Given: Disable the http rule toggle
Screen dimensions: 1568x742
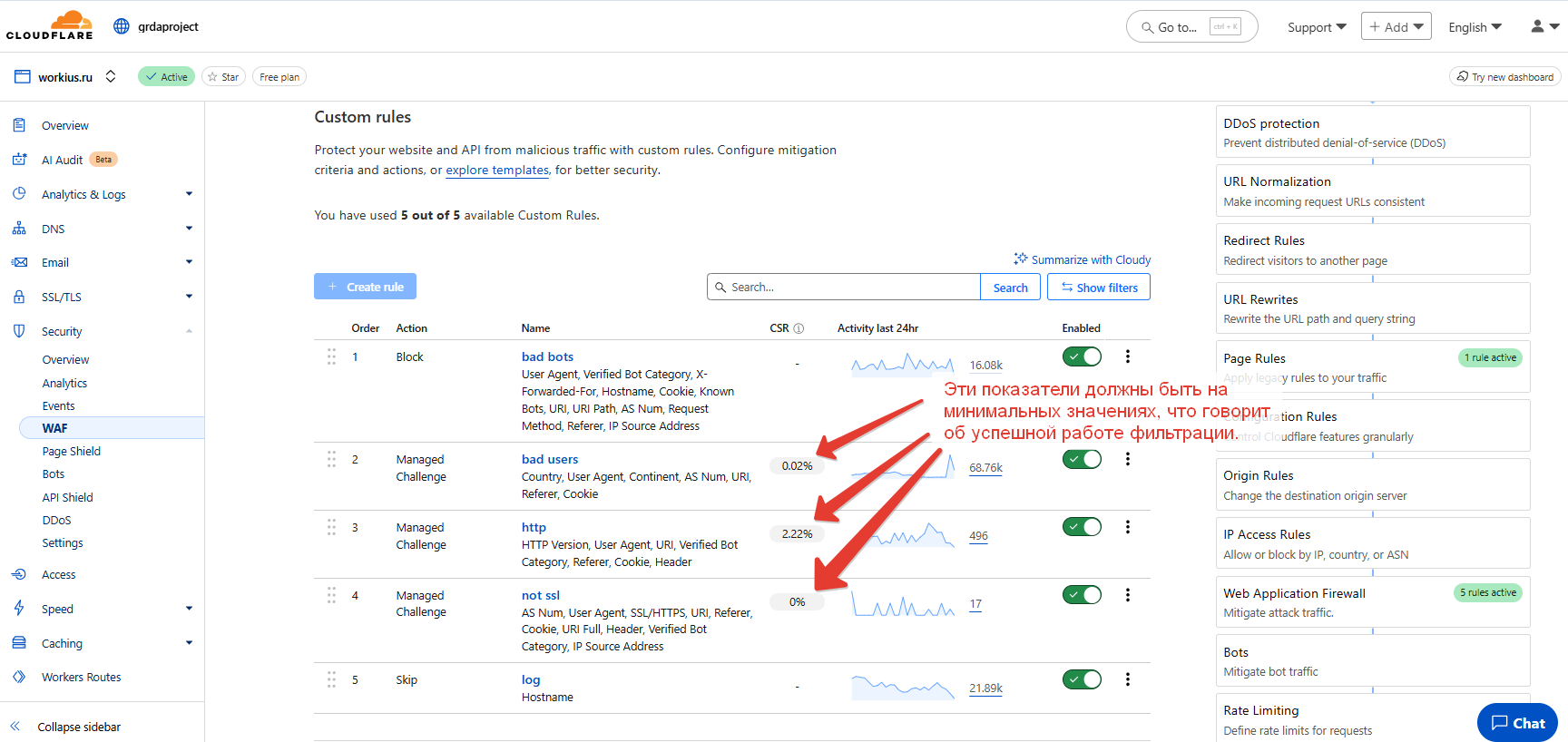Looking at the screenshot, I should pos(1082,527).
